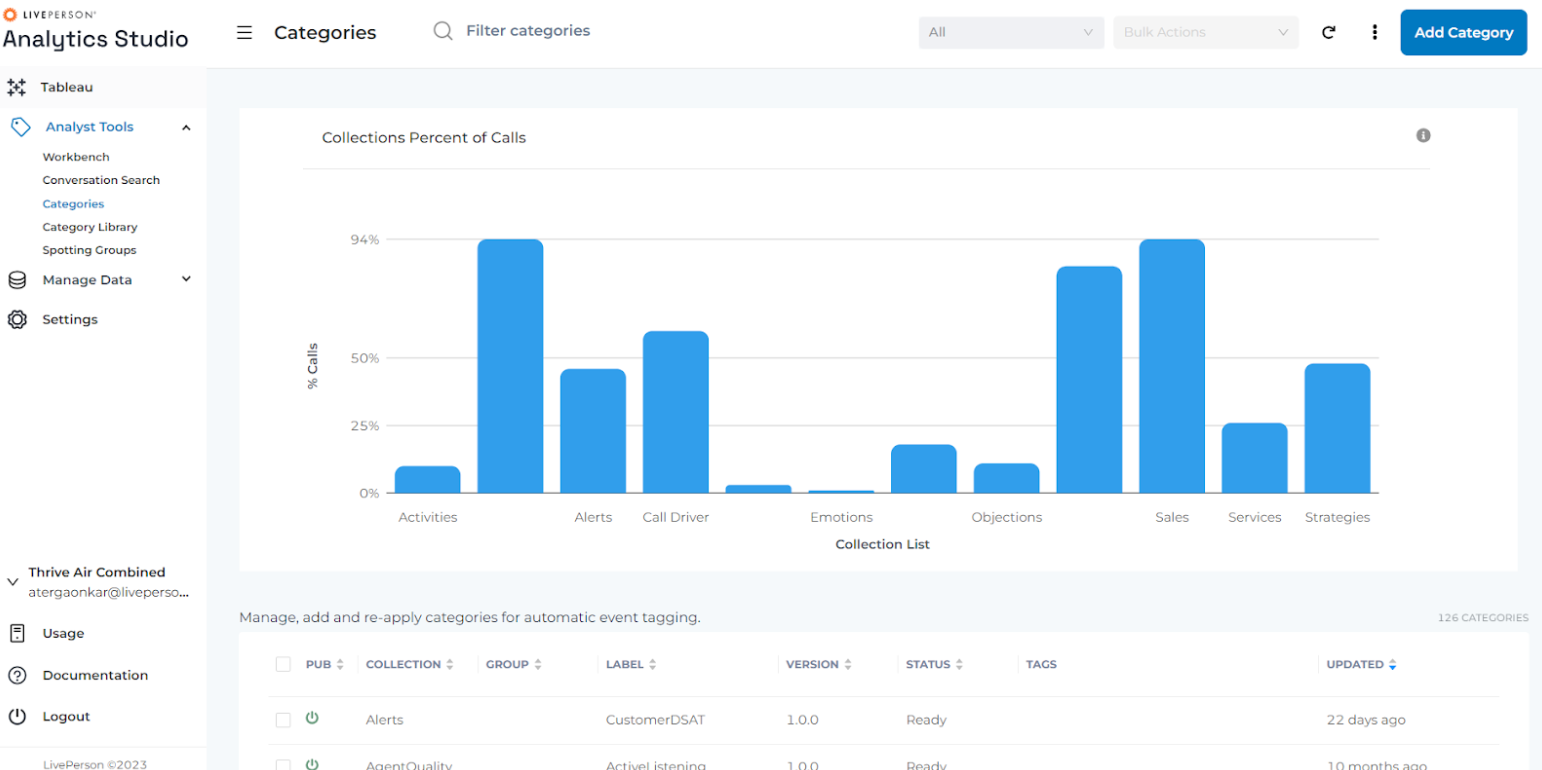Viewport: 1542px width, 770px height.
Task: Click the Logout power icon
Action: pos(17,716)
